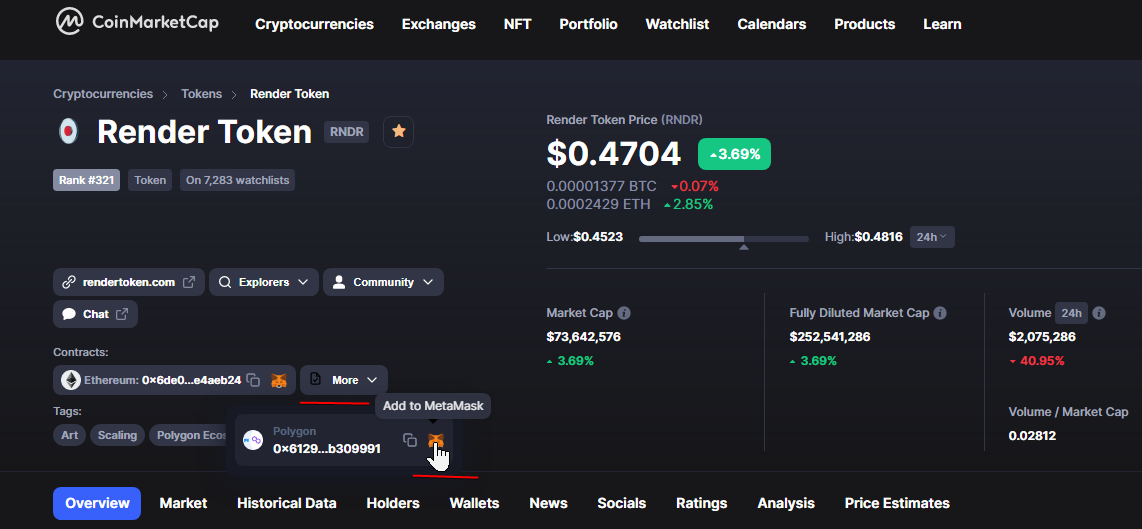Click the $0.4704 price value

(613, 154)
